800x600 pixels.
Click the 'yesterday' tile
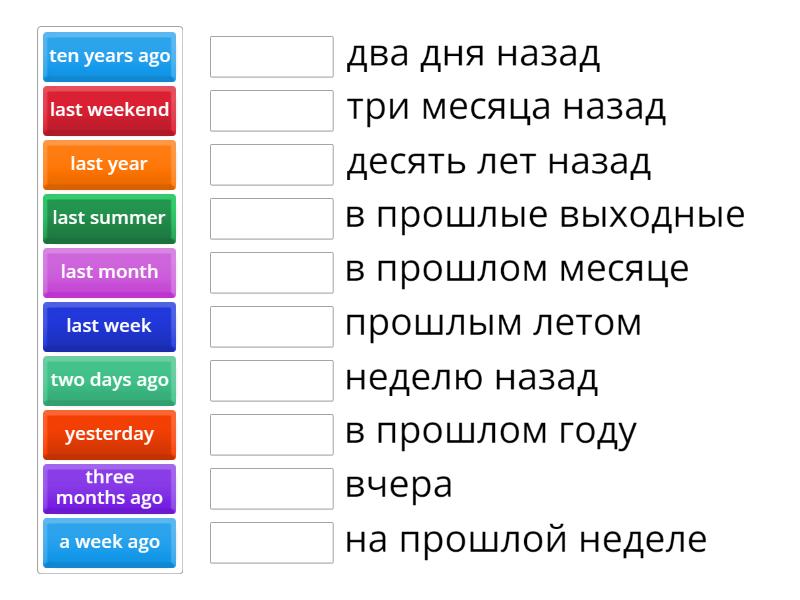[x=110, y=434]
